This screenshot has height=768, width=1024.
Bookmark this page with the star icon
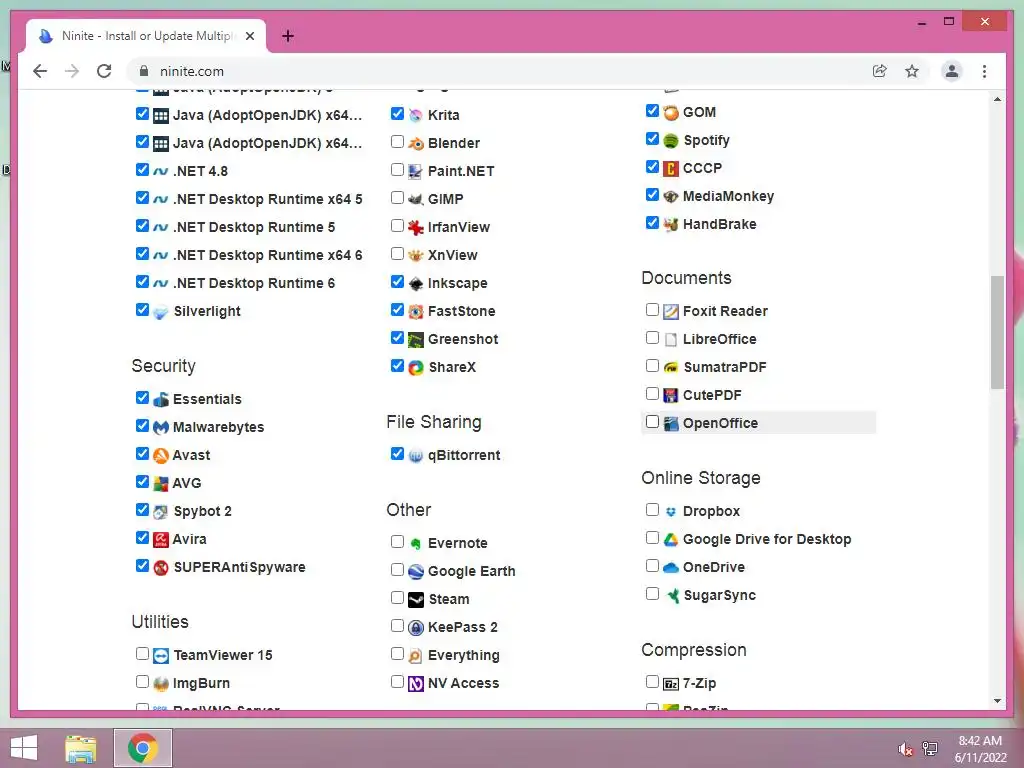point(912,71)
